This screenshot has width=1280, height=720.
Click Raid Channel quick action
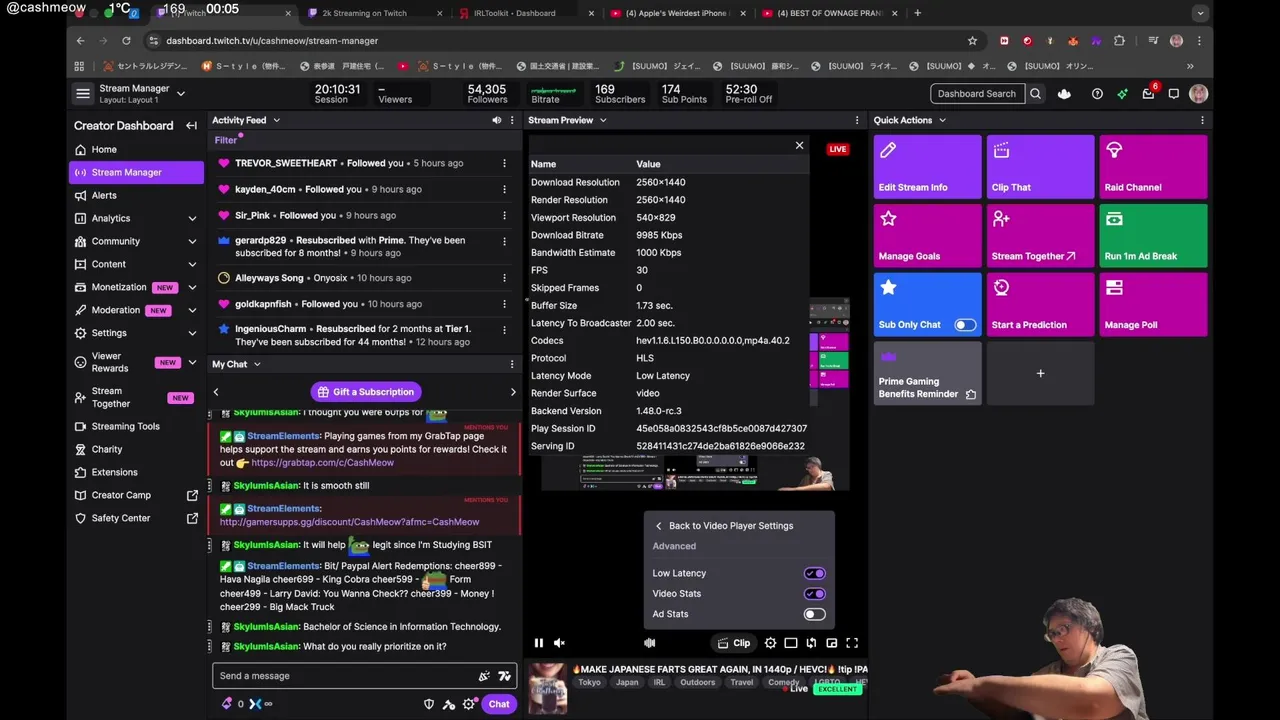pos(1154,166)
